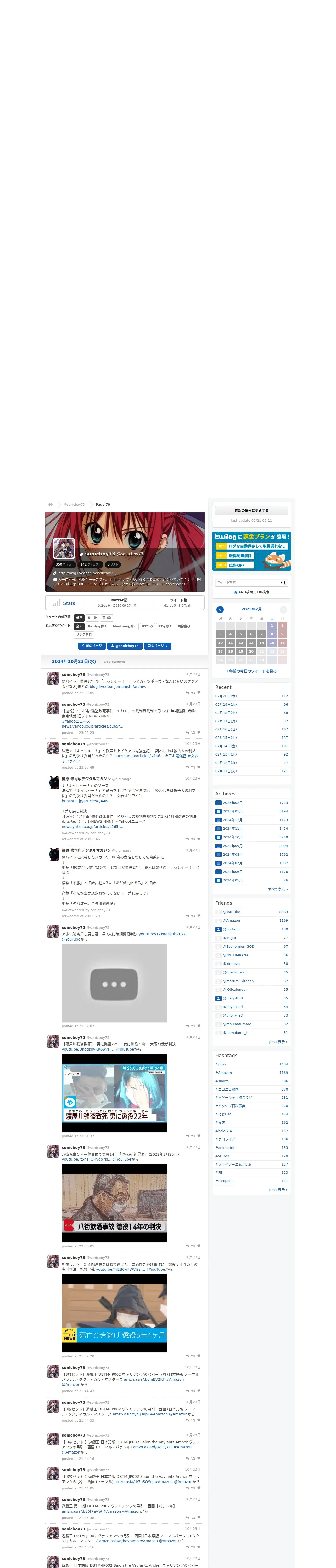Open the sonicboy73 profile avatar
Viewport: 336px width, 1568px height.
click(x=64, y=549)
